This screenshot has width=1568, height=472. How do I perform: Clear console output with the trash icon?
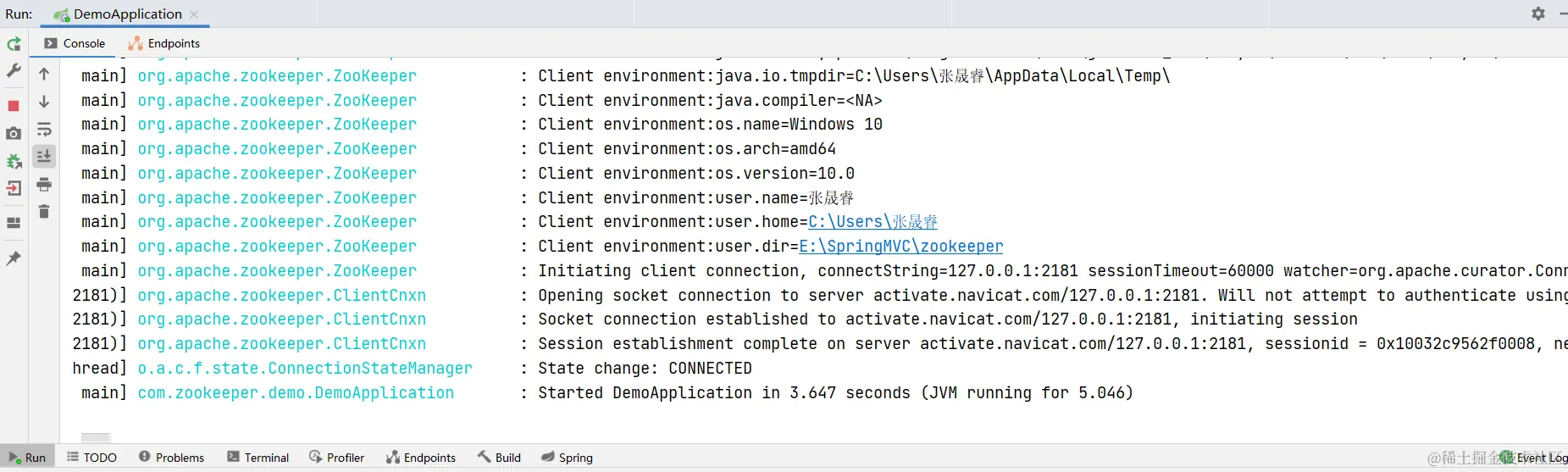tap(44, 212)
